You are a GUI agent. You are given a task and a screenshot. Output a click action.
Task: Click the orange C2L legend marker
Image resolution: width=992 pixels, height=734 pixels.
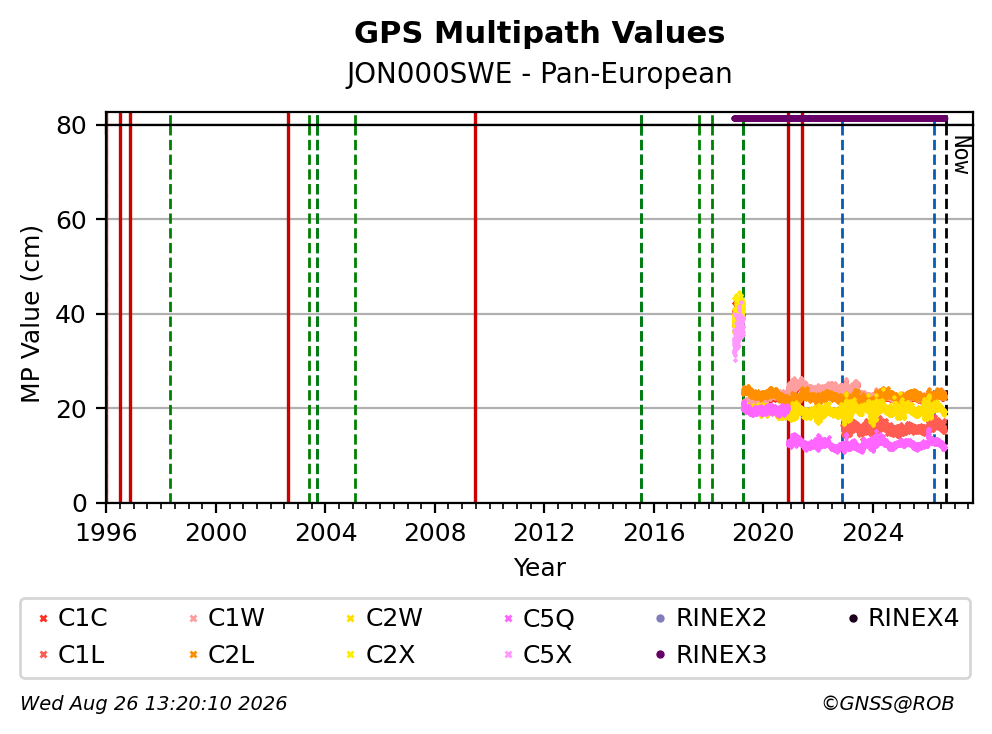coord(194,655)
